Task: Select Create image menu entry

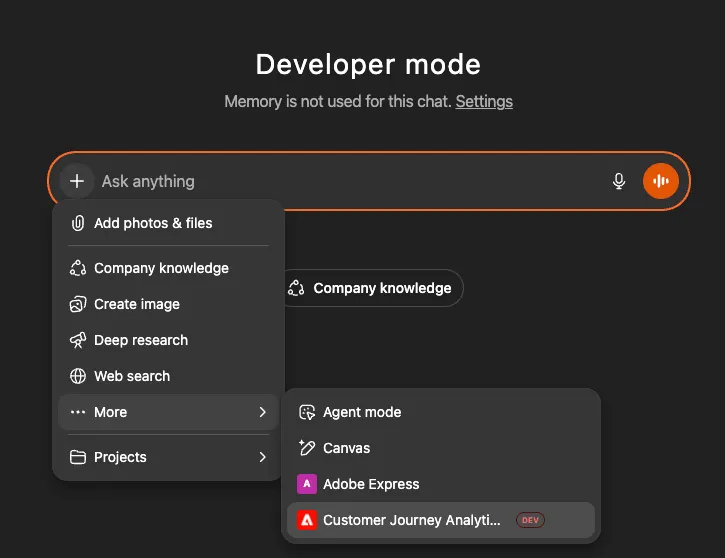Action: 168,304
